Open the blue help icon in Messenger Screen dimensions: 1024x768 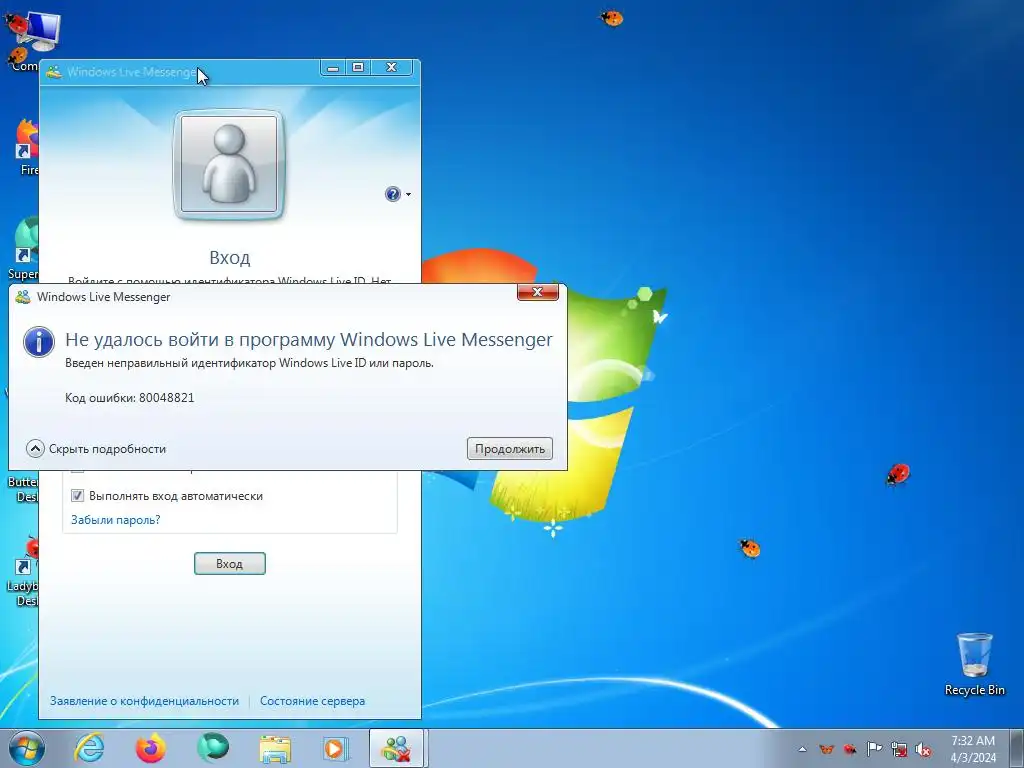[x=392, y=194]
